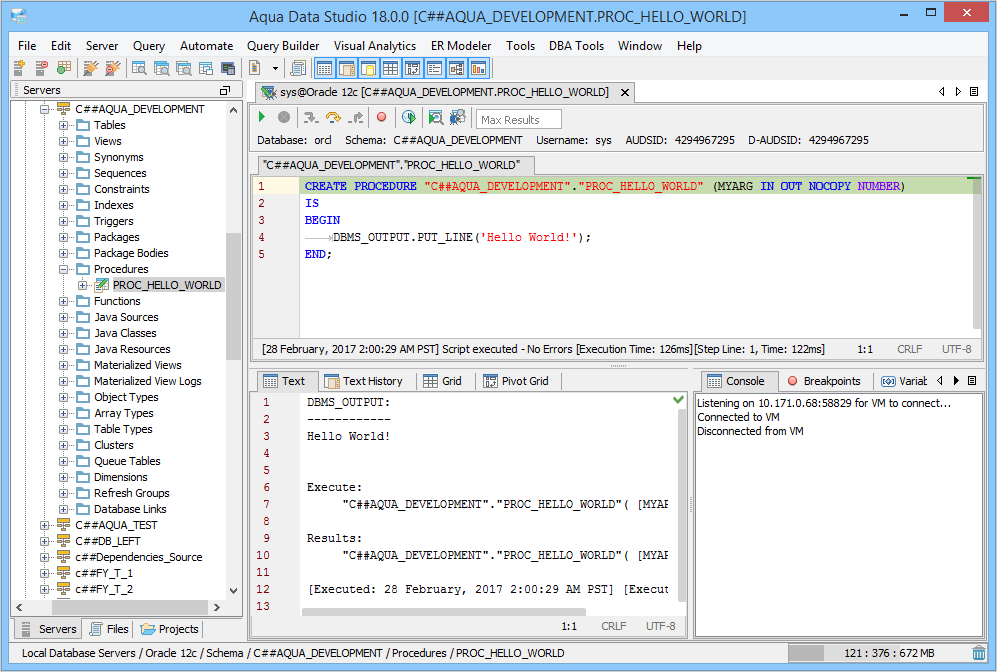Expand the Tables folder in tree
Viewport: 997px width, 672px height.
coord(64,125)
